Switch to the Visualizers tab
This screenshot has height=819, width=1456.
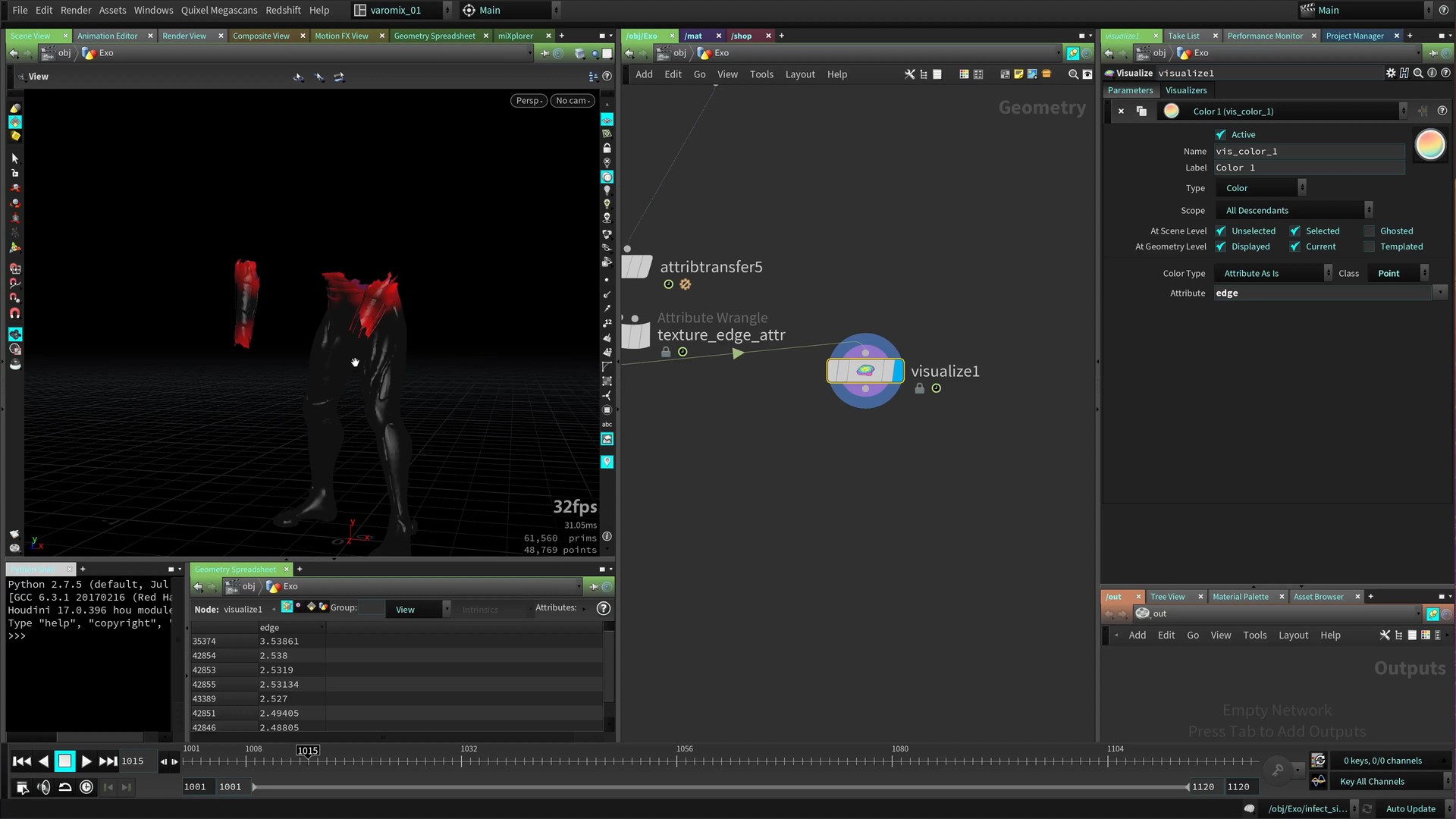[x=1185, y=90]
